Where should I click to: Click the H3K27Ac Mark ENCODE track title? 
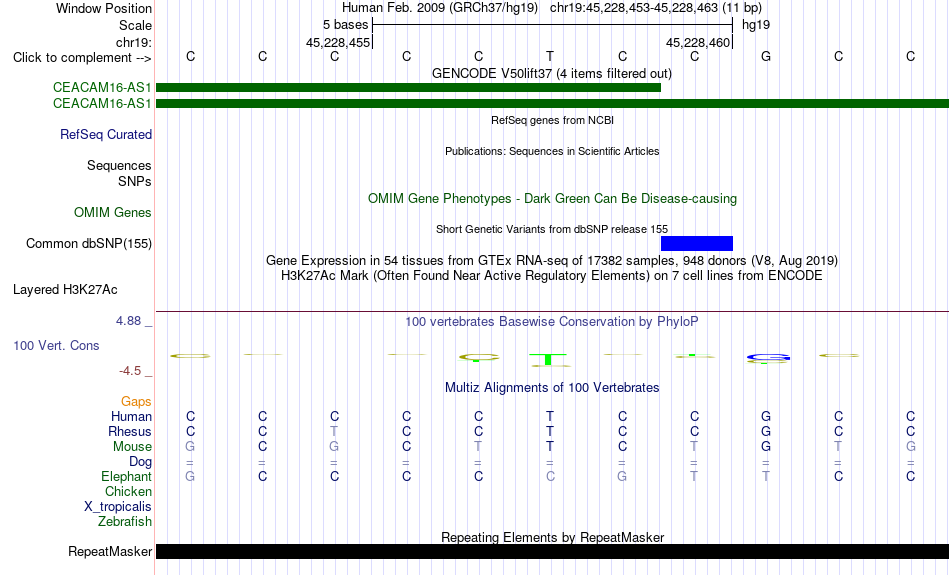click(x=552, y=276)
